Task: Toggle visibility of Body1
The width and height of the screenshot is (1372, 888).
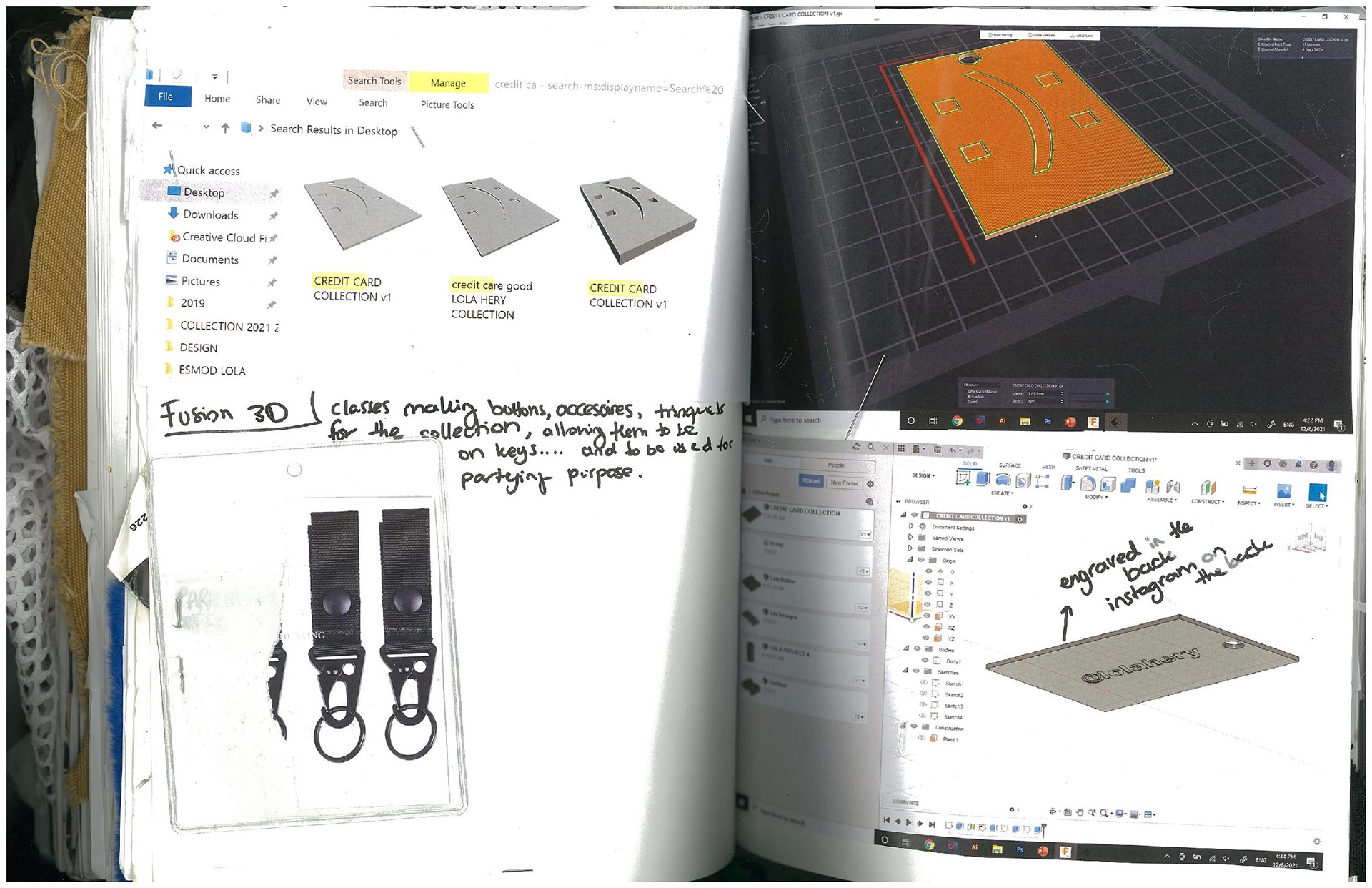Action: point(925,660)
